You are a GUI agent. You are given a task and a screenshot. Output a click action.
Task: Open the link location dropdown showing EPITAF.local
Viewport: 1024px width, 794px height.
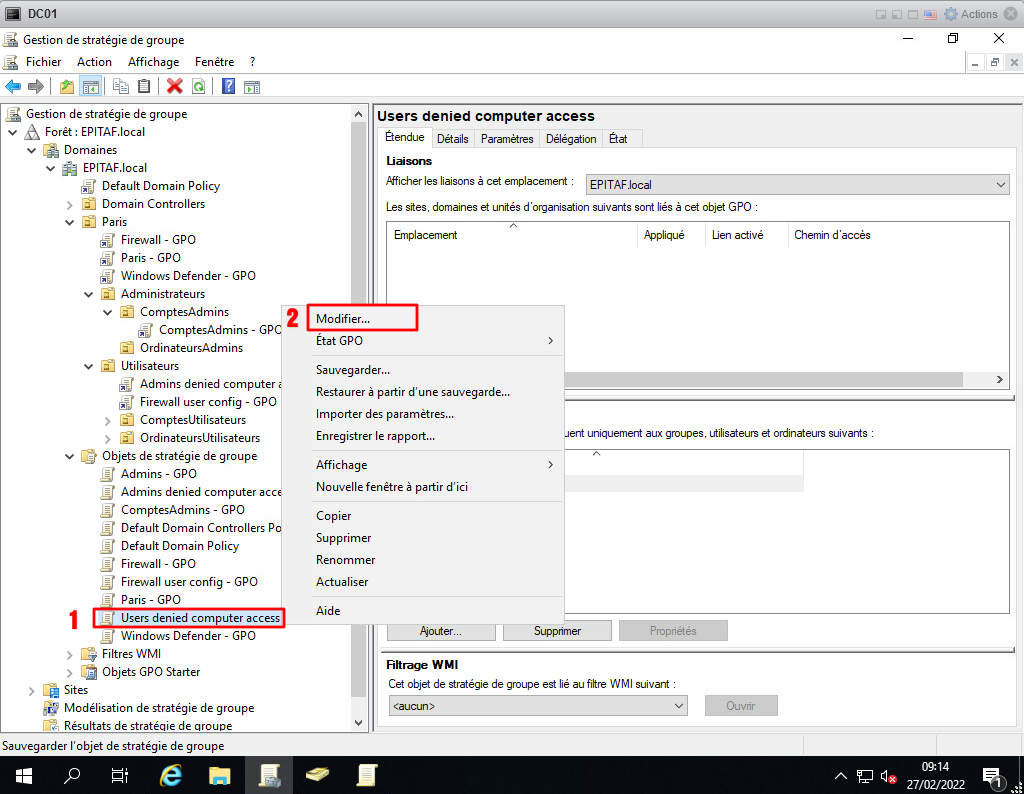(x=797, y=185)
